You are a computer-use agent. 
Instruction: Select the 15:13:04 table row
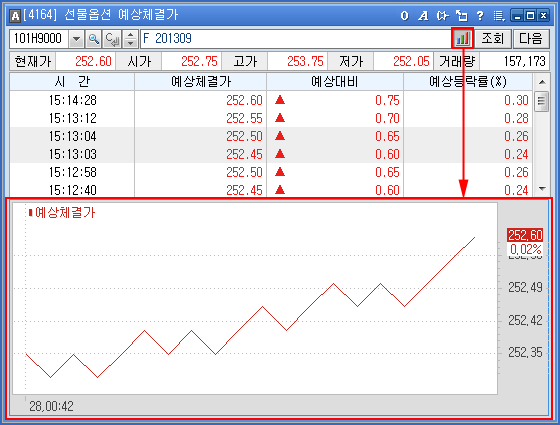pos(271,136)
